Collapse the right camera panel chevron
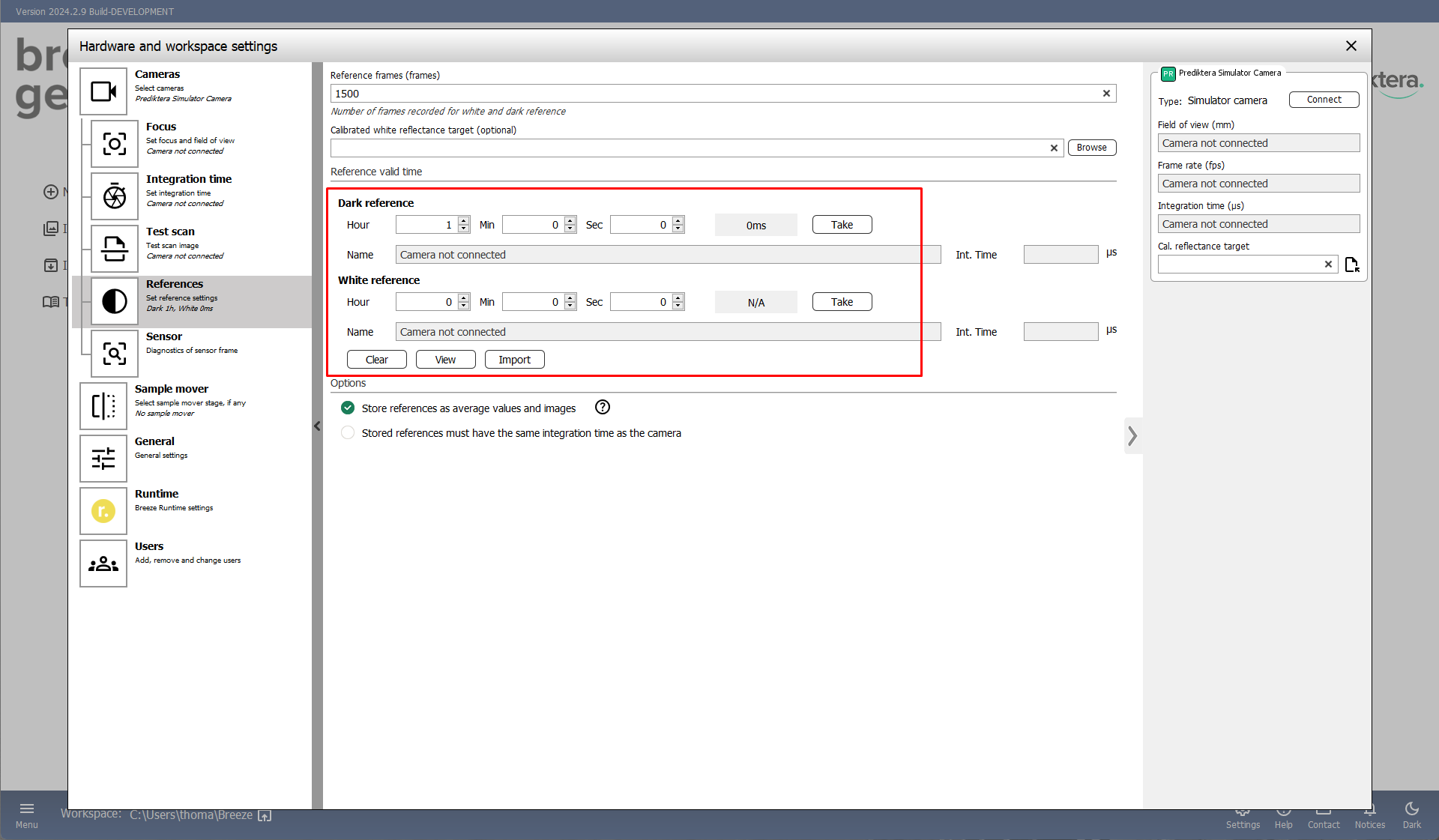Viewport: 1439px width, 840px height. (x=1132, y=435)
